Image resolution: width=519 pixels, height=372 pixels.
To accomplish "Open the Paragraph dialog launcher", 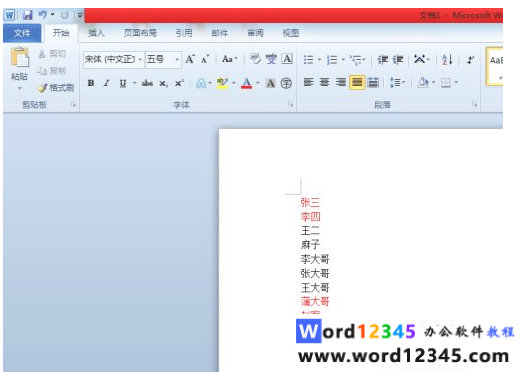I will (x=475, y=105).
